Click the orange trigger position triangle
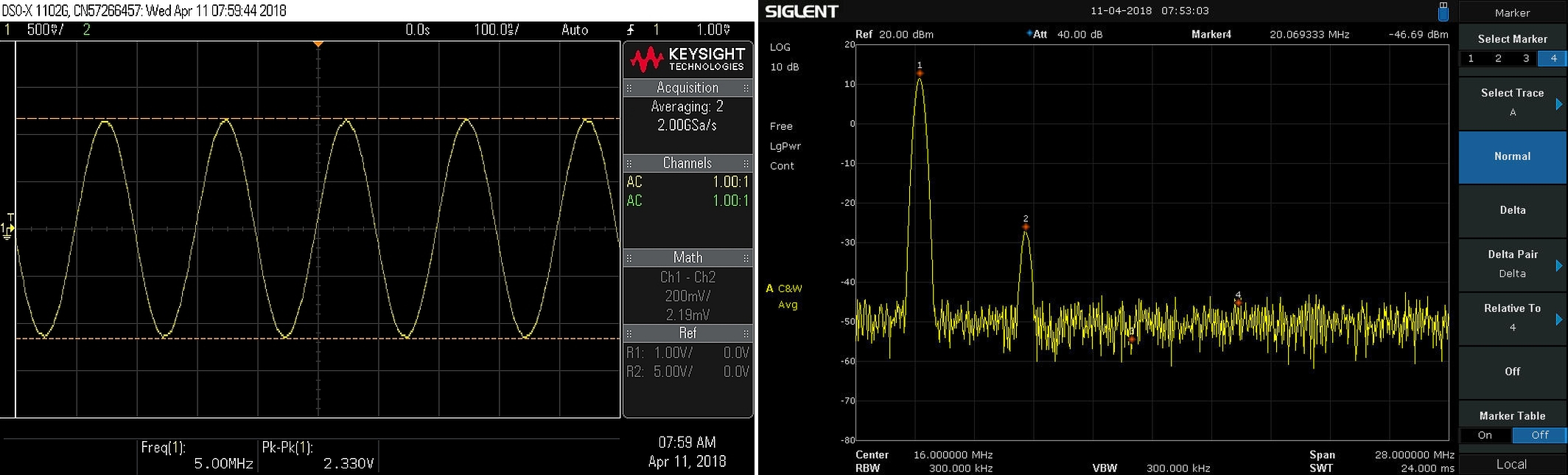The image size is (1568, 475). (318, 44)
